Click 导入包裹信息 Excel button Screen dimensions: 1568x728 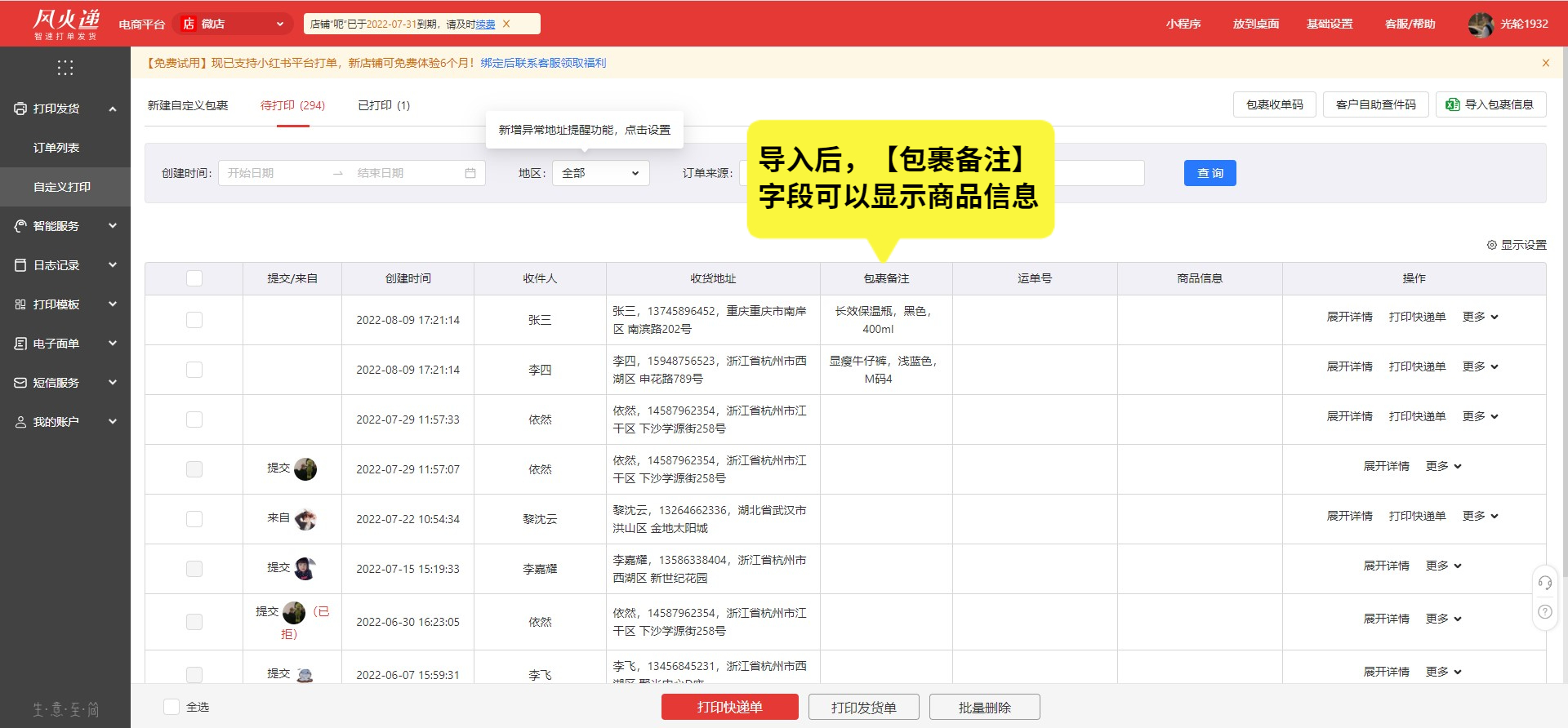(1490, 104)
